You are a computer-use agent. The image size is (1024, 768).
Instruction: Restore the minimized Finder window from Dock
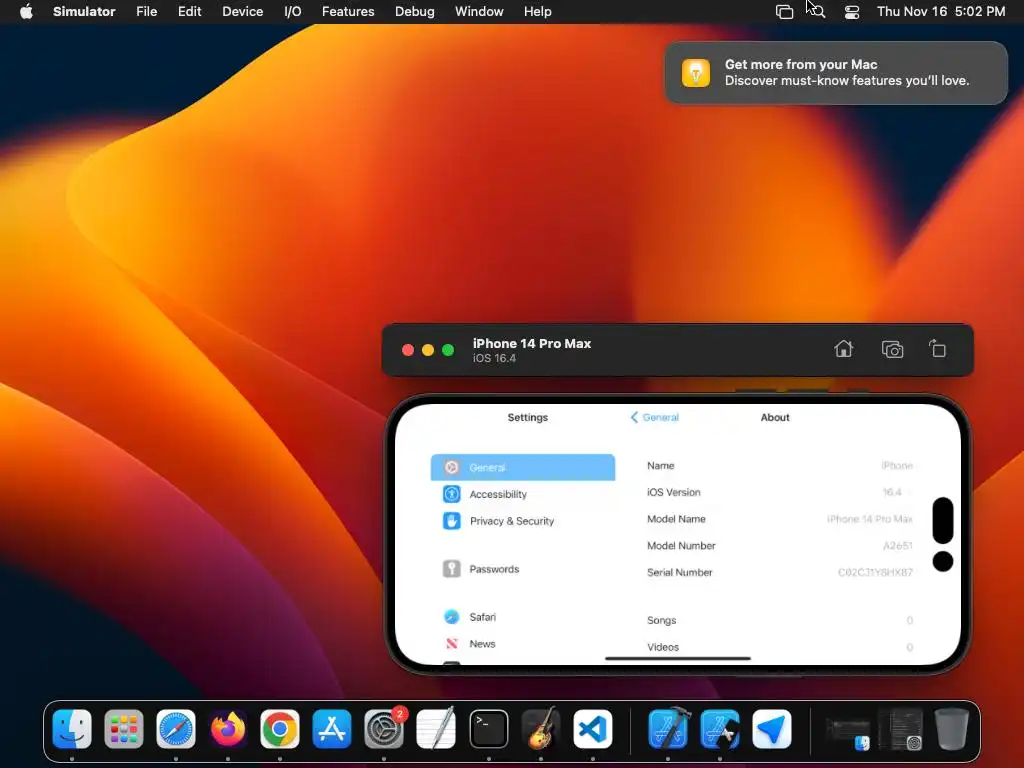tap(848, 733)
